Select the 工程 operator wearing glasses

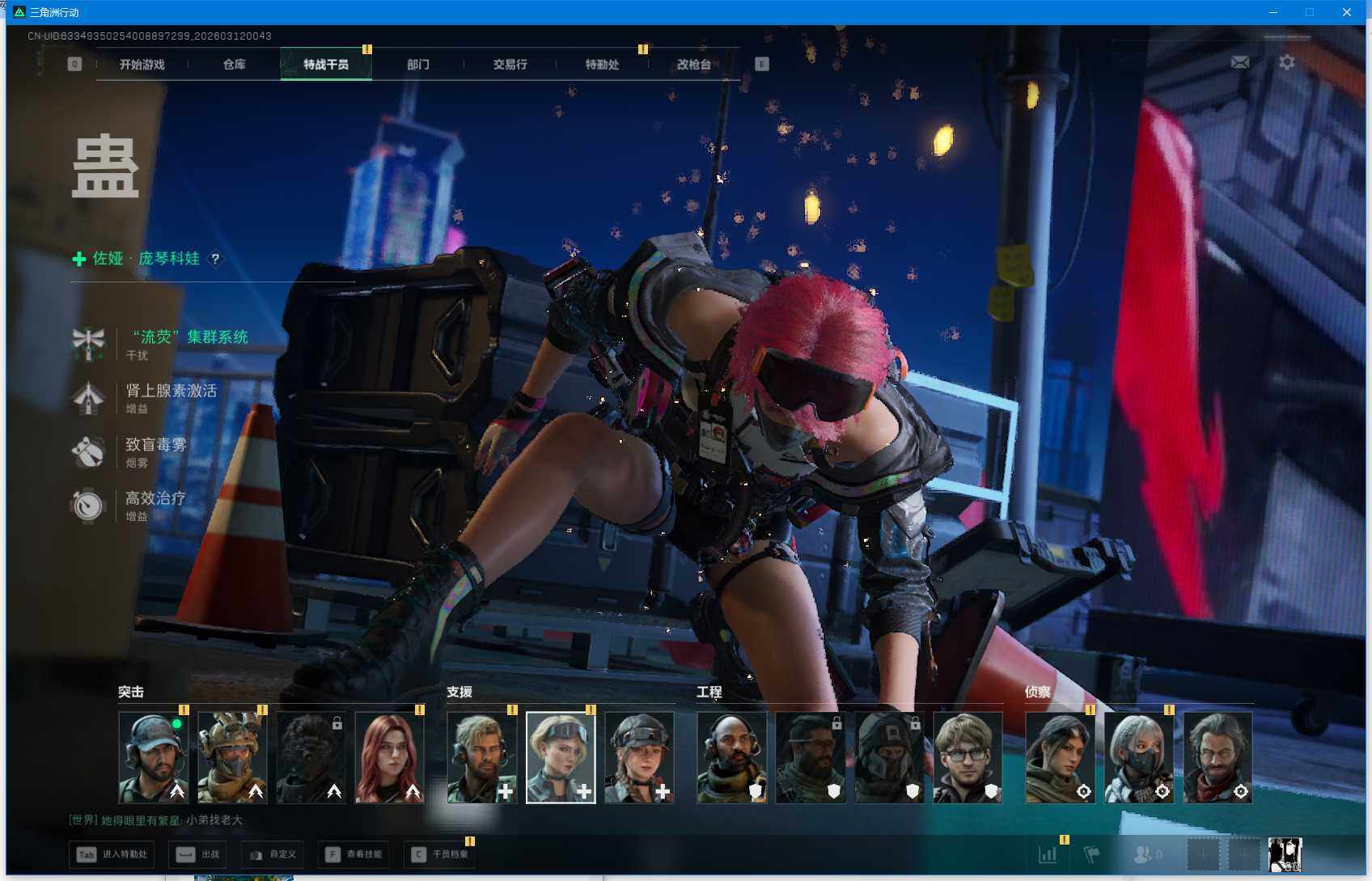[968, 757]
